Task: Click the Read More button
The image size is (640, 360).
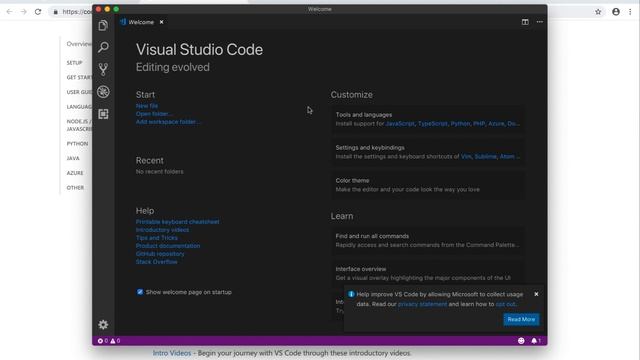Action: (521, 319)
